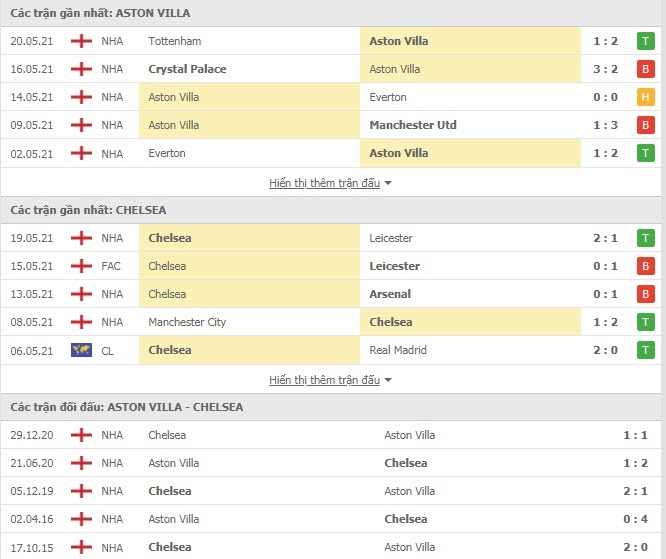Image resolution: width=666 pixels, height=559 pixels.
Task: Click the 1:2 score of Everton match
Action: 607,153
